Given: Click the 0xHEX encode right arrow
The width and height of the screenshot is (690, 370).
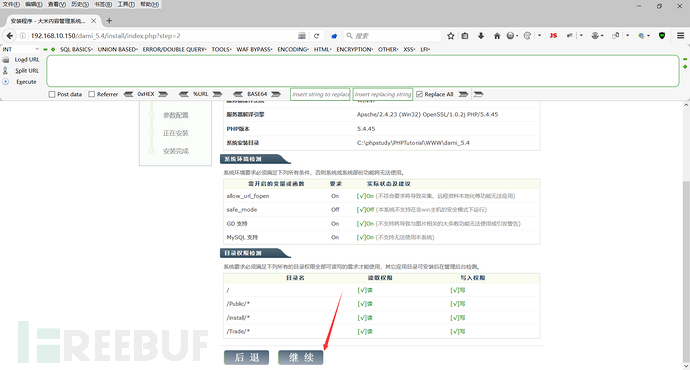Looking at the screenshot, I should click(x=163, y=94).
